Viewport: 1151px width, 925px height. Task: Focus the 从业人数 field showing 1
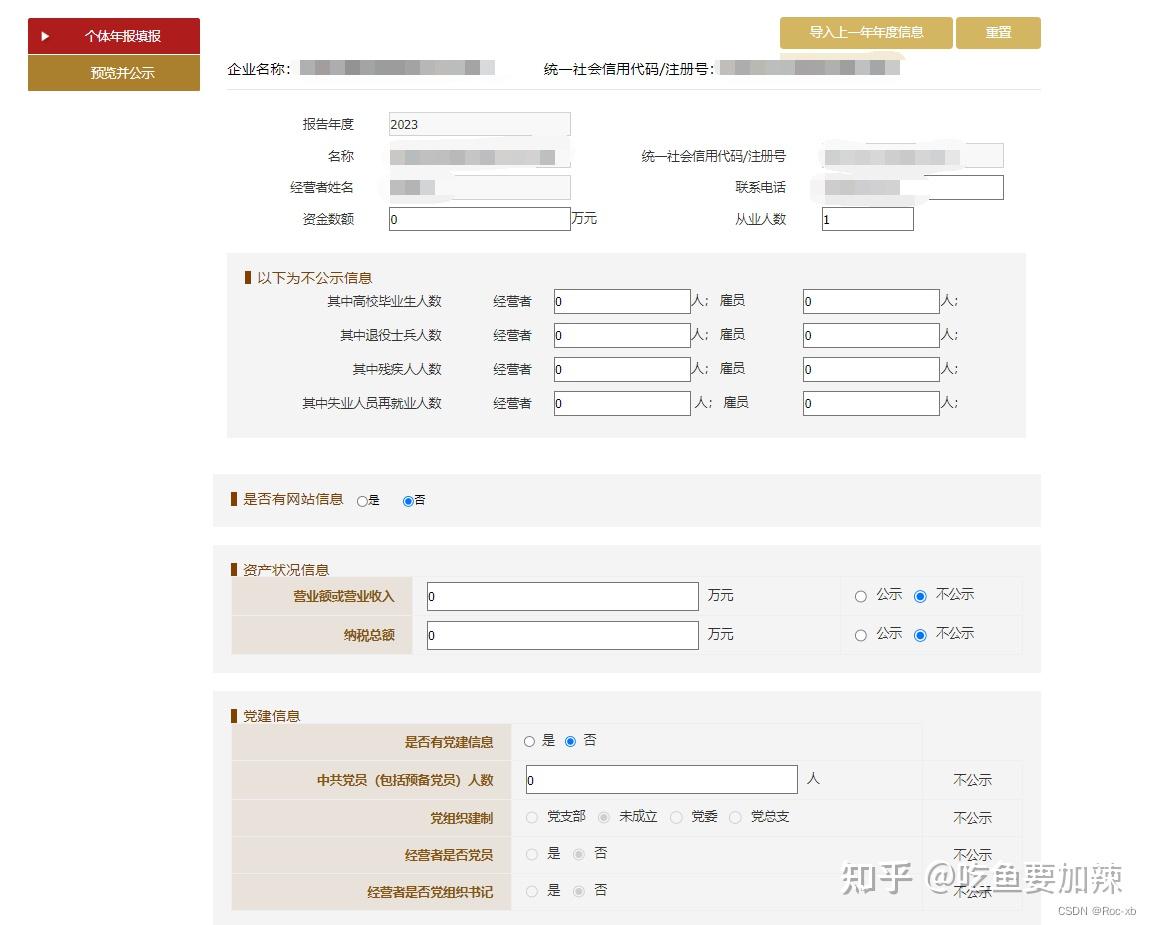(866, 218)
